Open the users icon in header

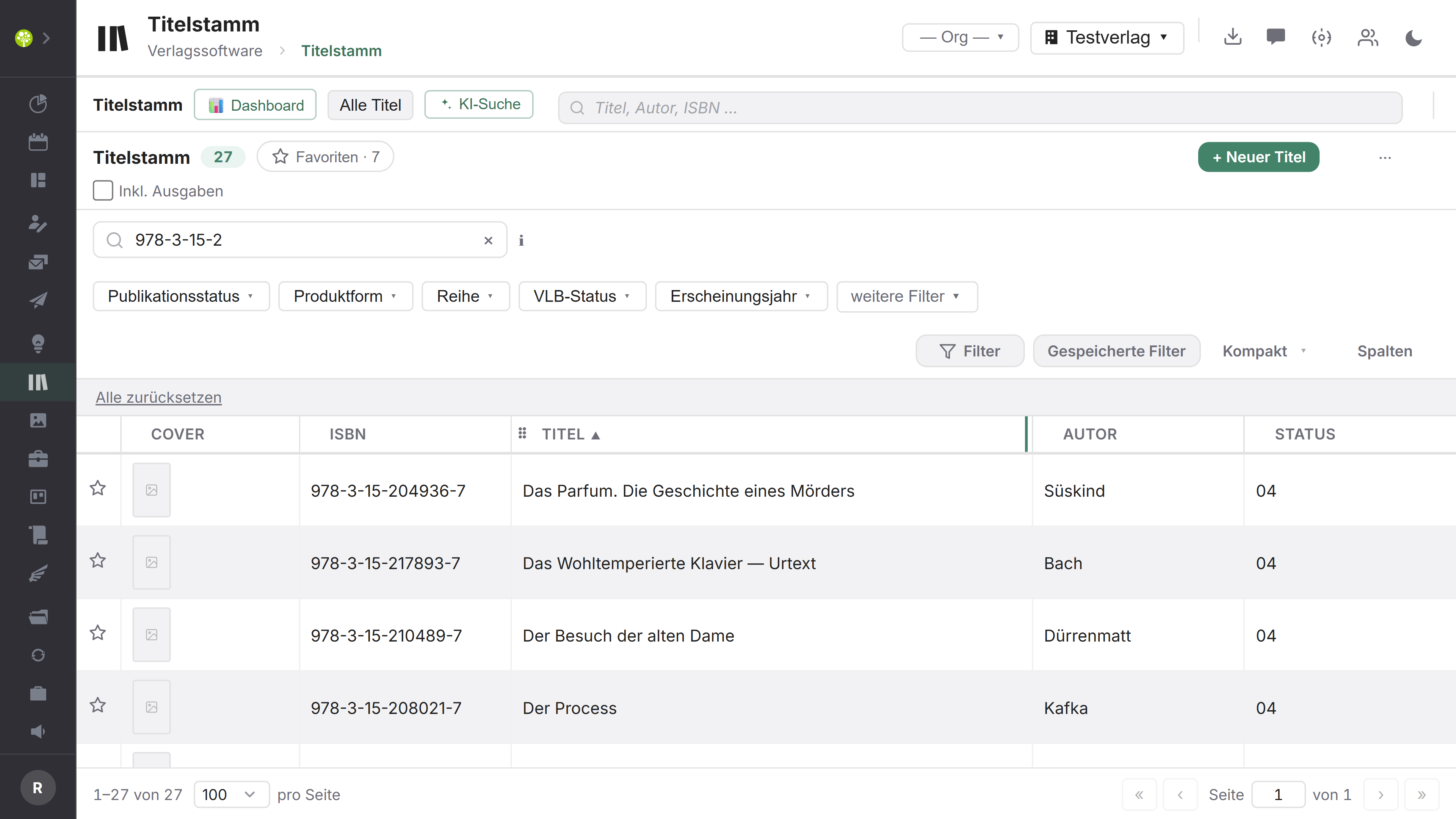pos(1368,38)
